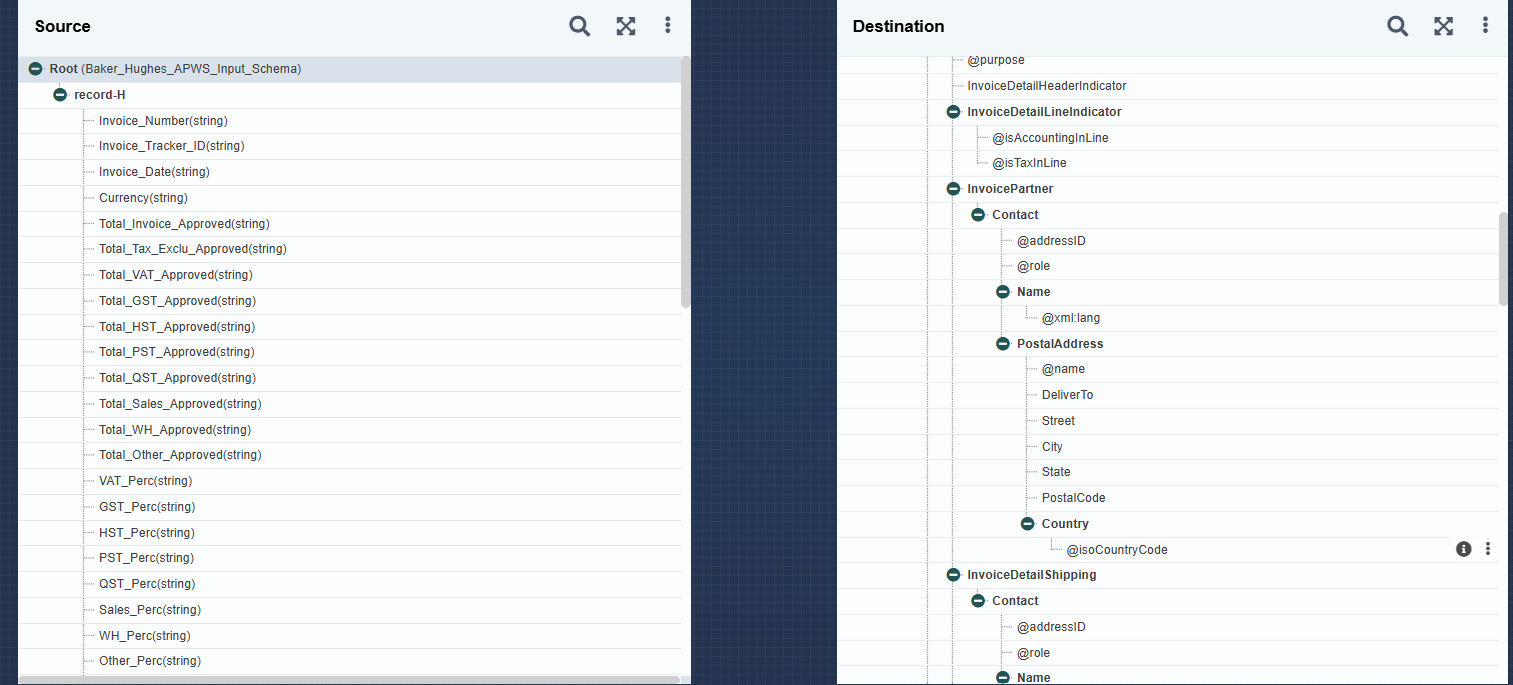Collapse the record-H node
This screenshot has width=1513, height=685.
tap(60, 95)
